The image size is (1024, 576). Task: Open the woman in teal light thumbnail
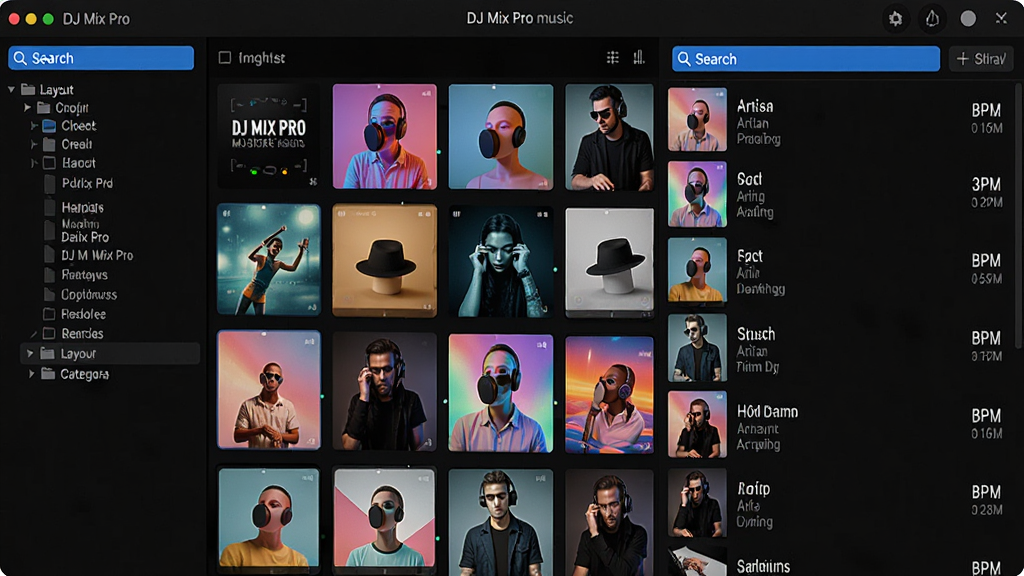pos(501,263)
